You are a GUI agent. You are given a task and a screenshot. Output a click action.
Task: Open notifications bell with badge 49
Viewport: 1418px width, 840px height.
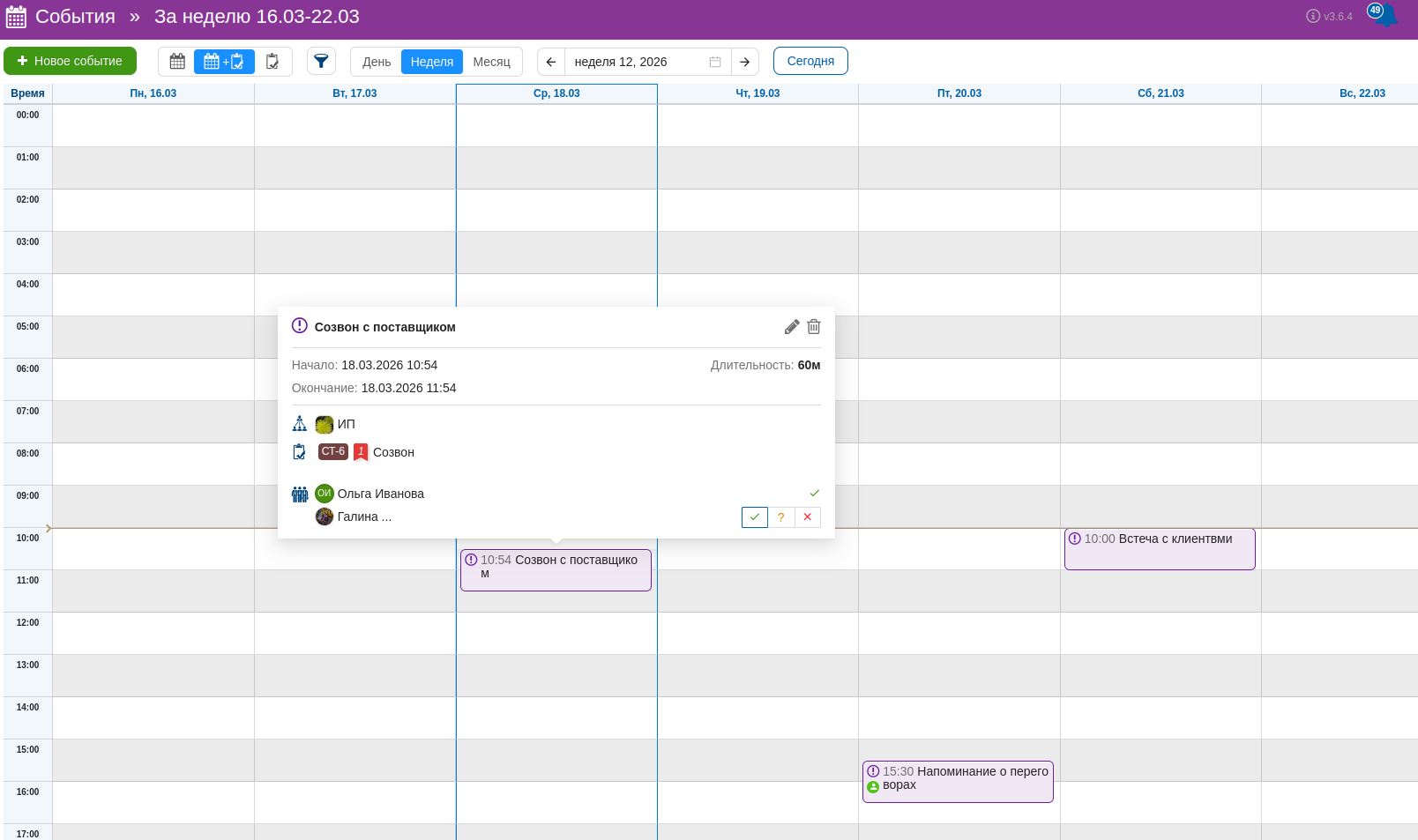pos(1384,16)
